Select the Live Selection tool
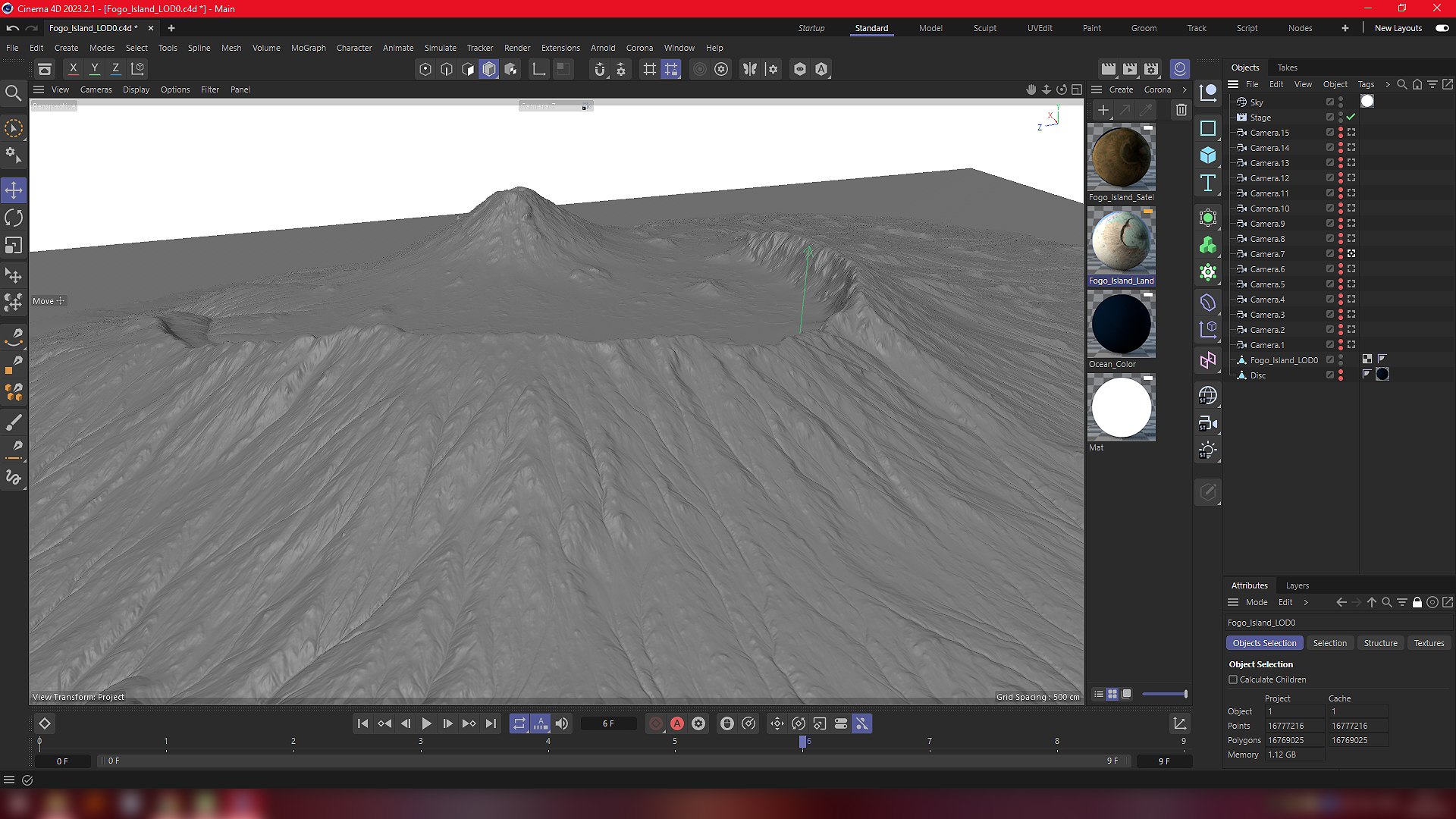Viewport: 1456px width, 819px height. tap(14, 128)
